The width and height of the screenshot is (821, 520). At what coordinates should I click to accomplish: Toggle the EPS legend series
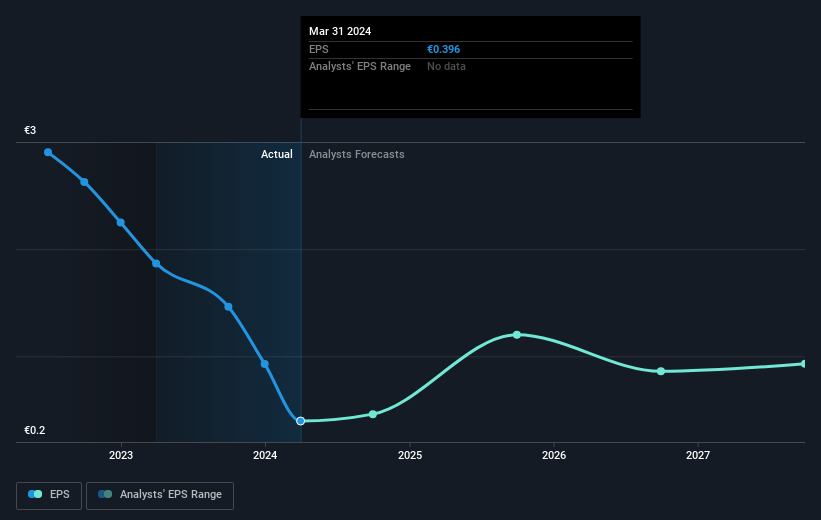(49, 495)
